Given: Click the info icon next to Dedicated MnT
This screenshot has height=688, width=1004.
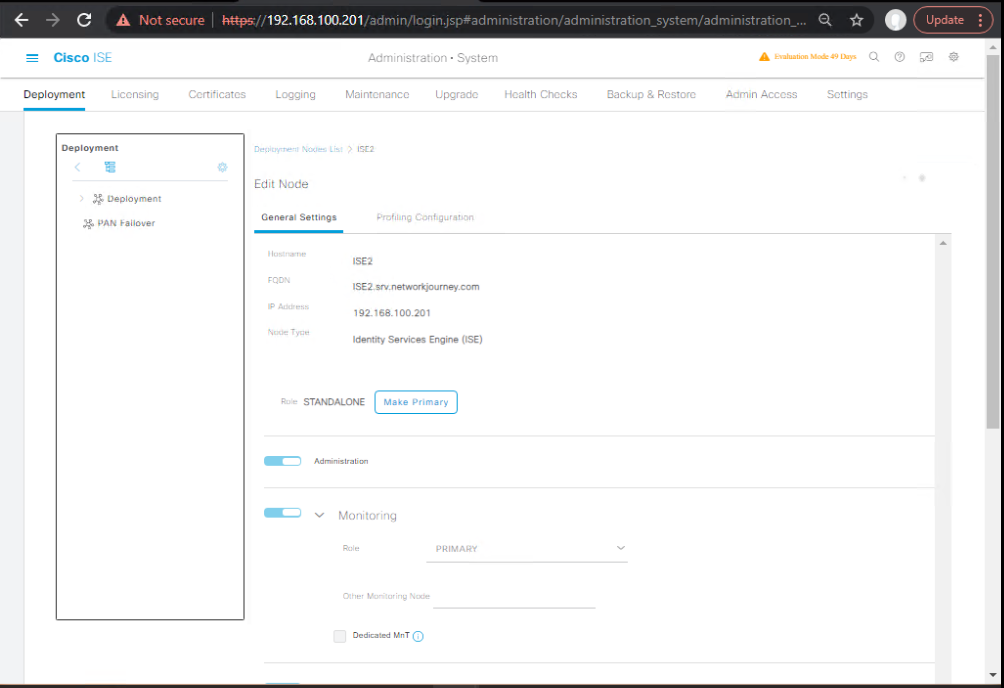Looking at the screenshot, I should coord(418,636).
